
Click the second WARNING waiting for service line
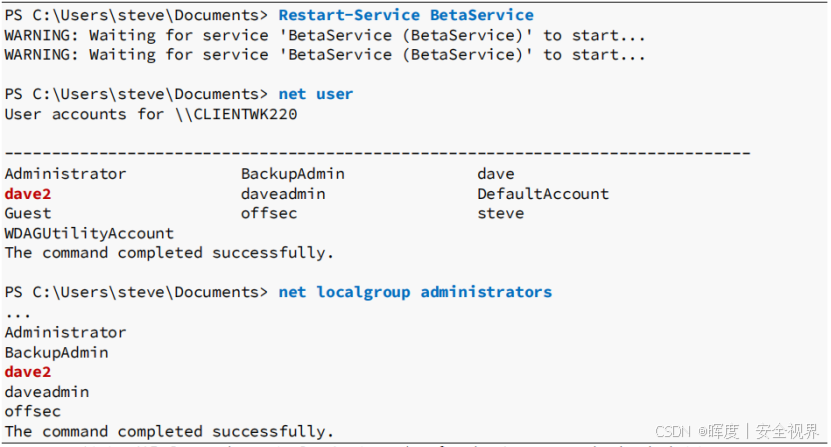pyautogui.click(x=325, y=55)
